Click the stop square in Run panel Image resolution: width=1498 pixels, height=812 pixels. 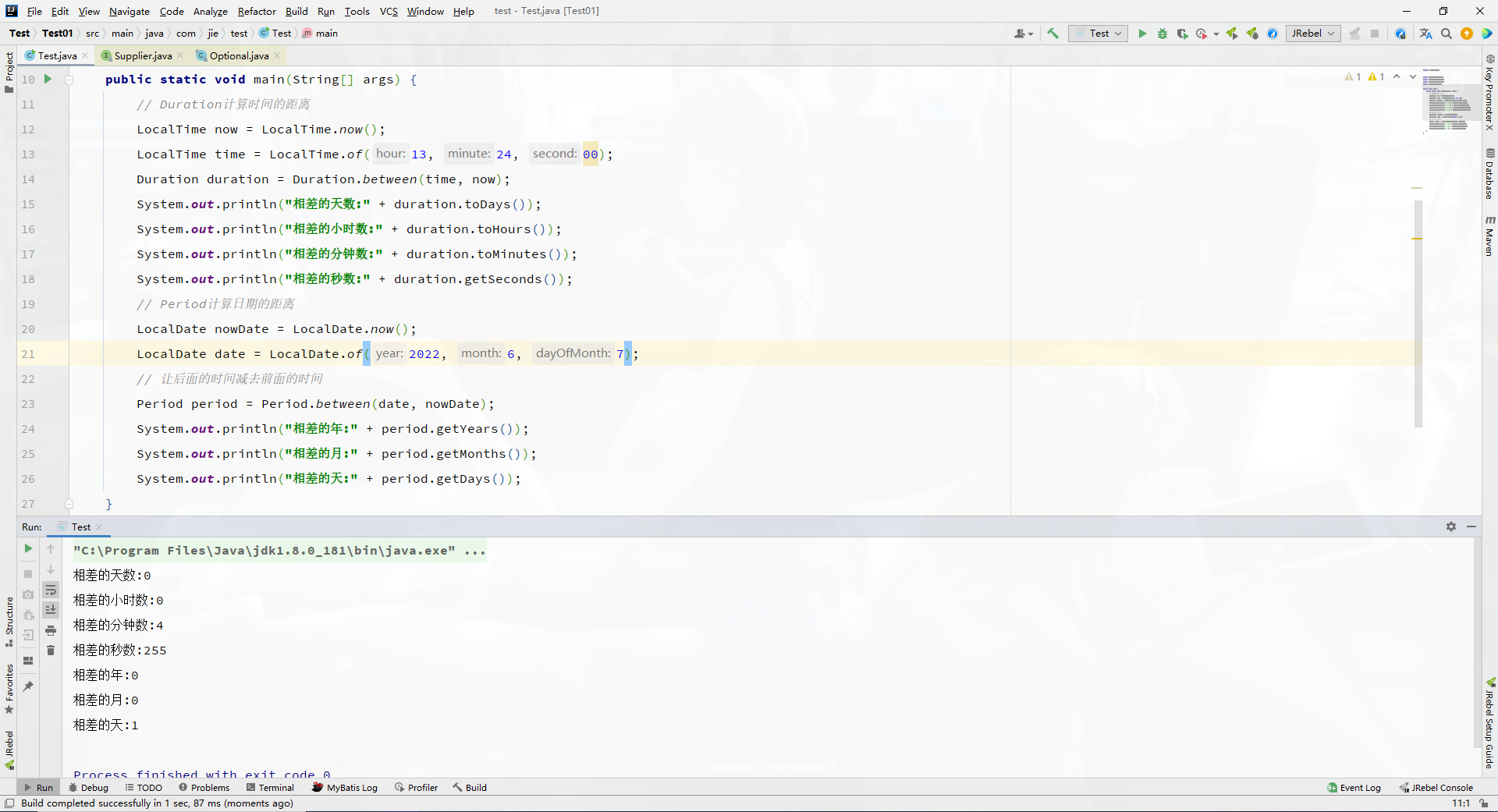(28, 574)
